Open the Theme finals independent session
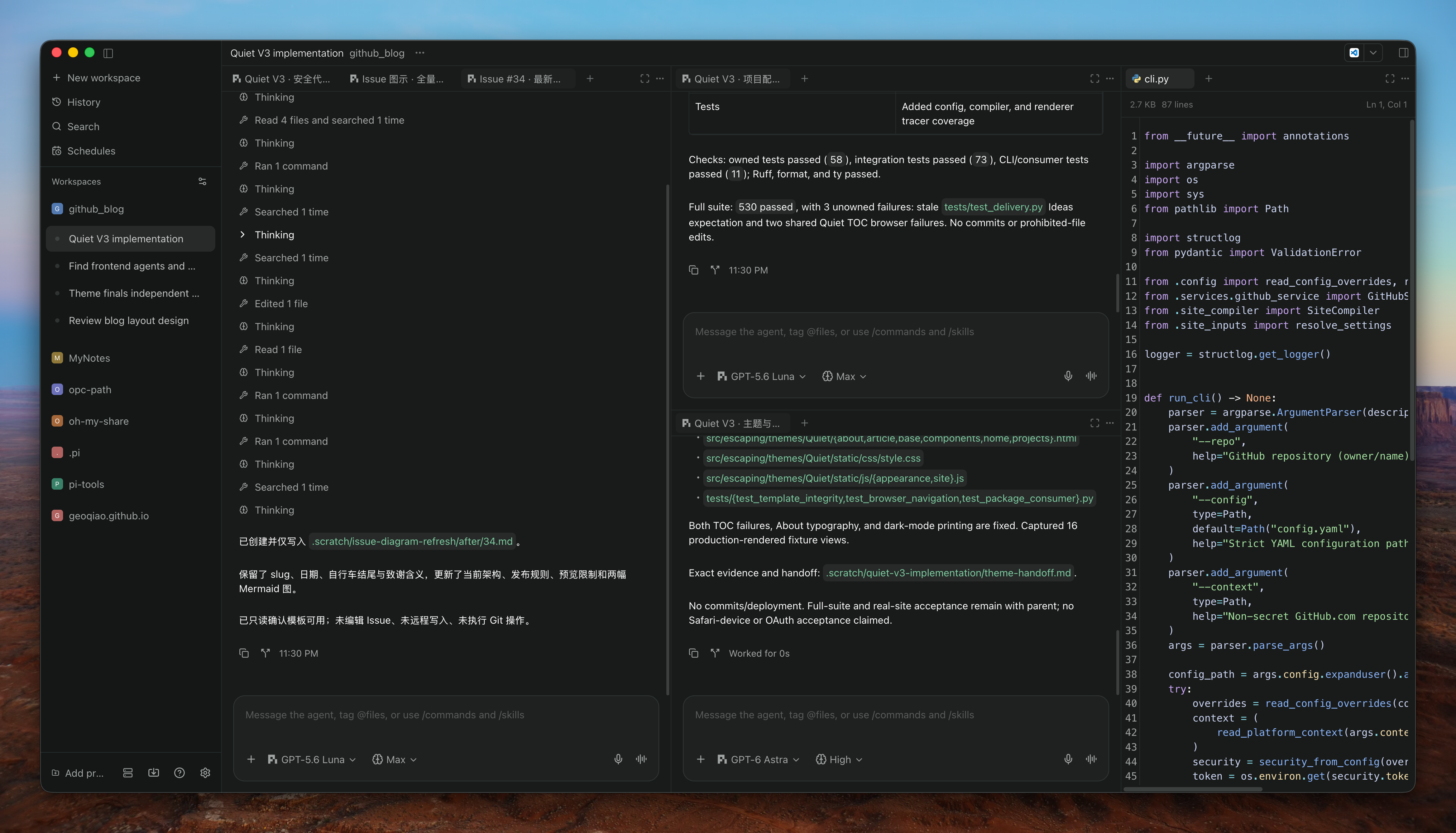 (130, 293)
